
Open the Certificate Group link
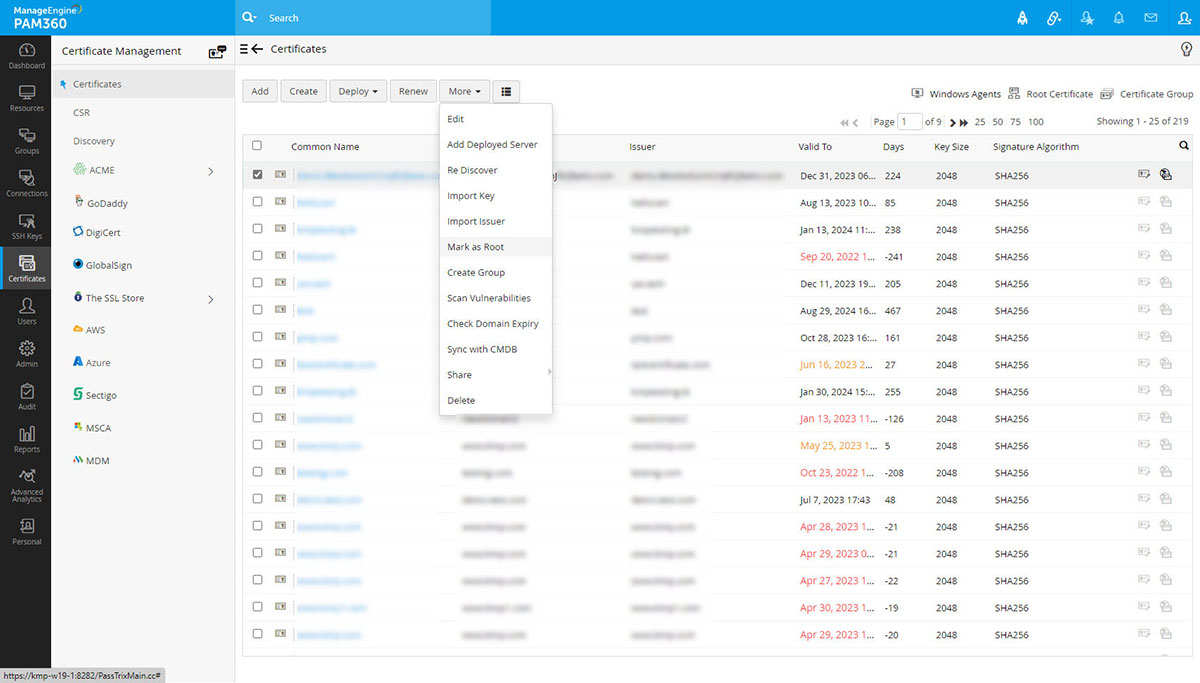coord(1155,94)
